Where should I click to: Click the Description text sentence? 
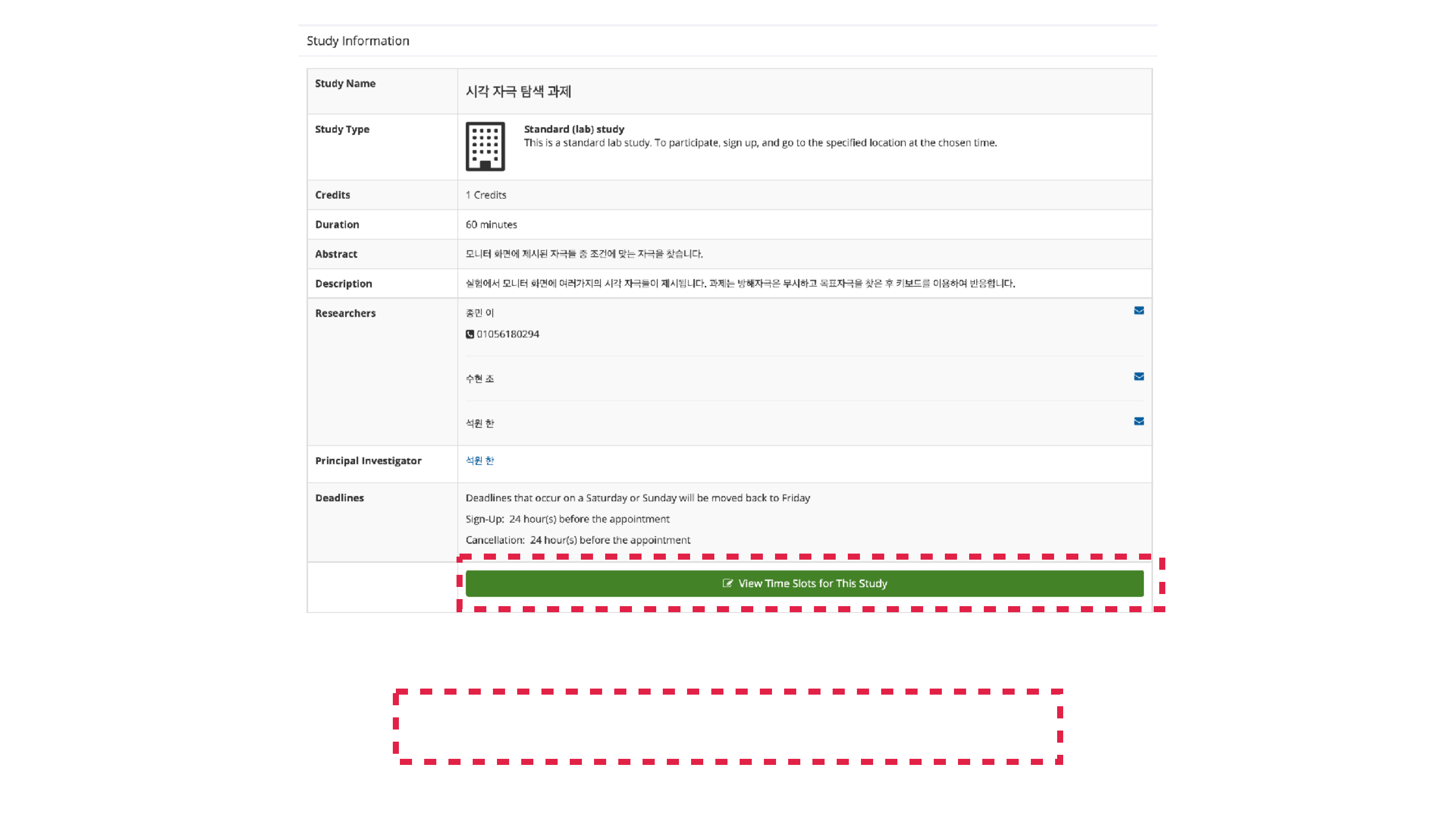point(740,283)
